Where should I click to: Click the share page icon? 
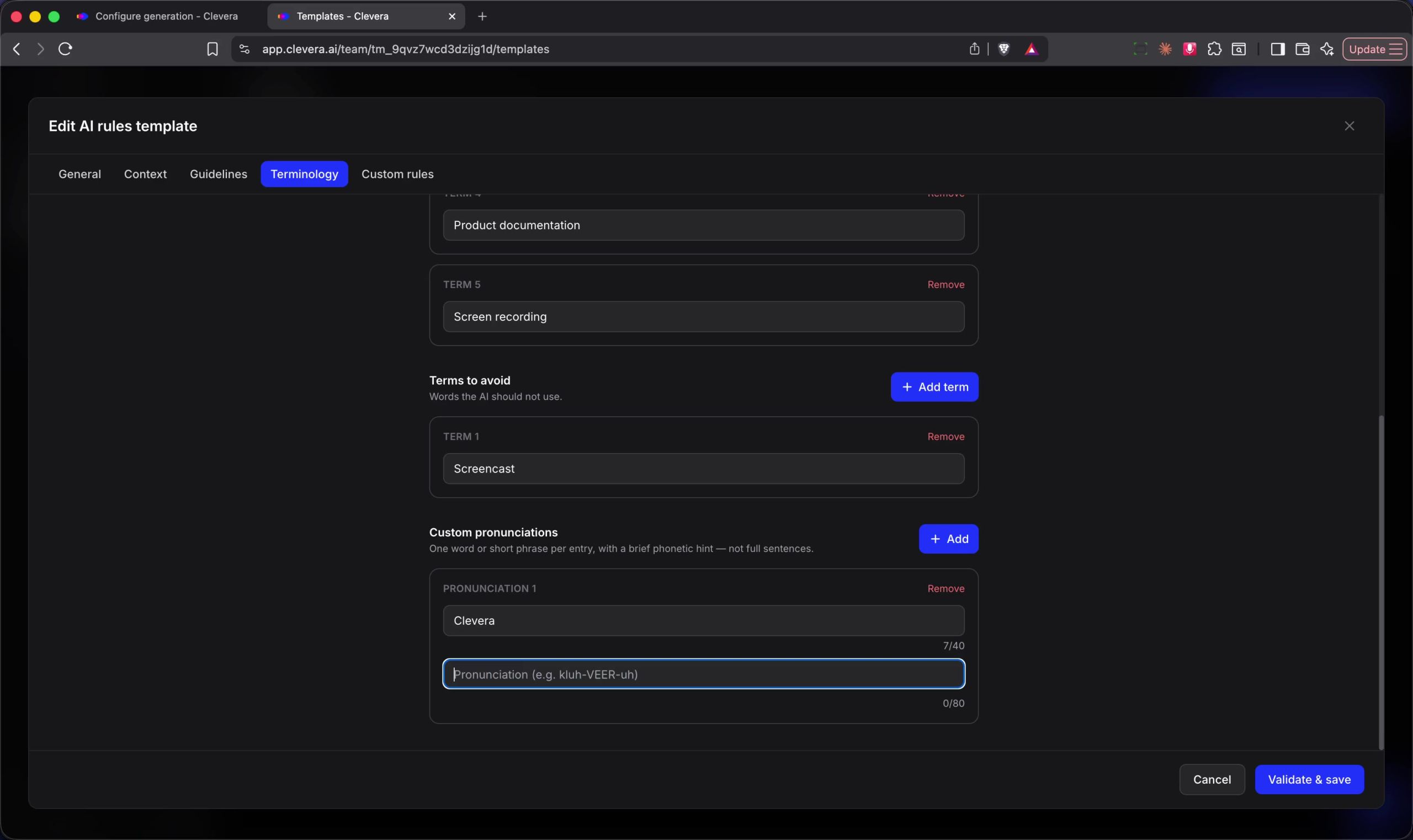tap(974, 49)
